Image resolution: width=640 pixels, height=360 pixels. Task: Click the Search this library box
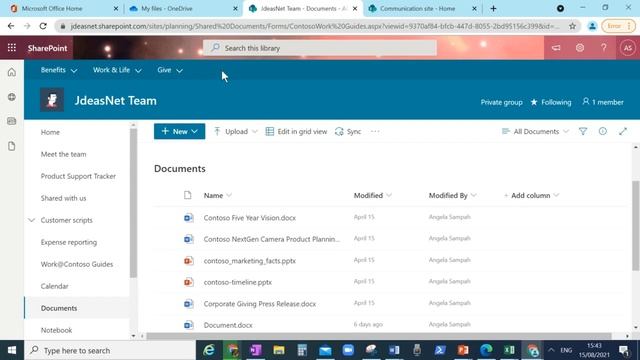[x=320, y=48]
